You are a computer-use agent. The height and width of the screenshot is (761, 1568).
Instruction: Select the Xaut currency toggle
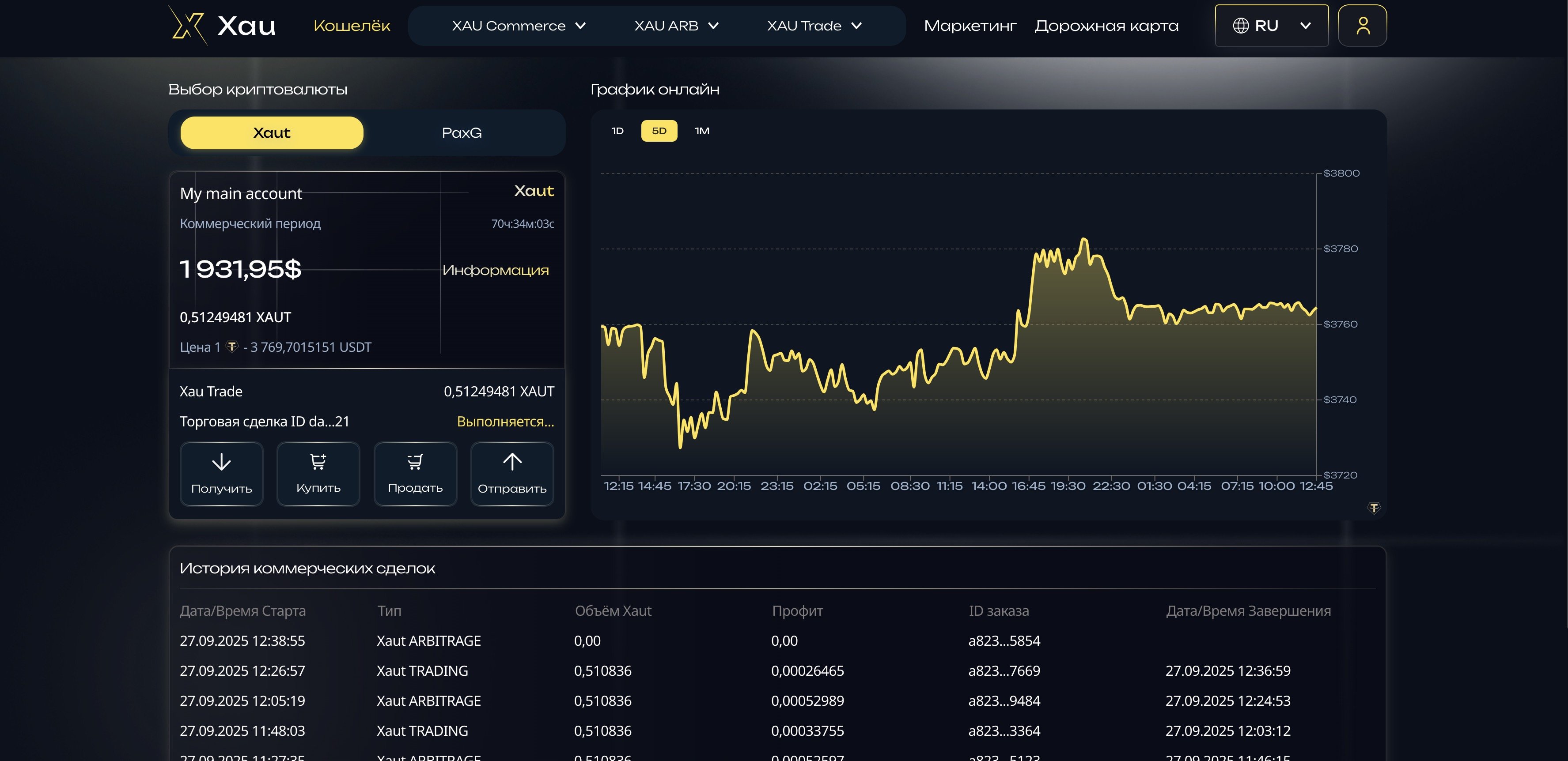272,132
